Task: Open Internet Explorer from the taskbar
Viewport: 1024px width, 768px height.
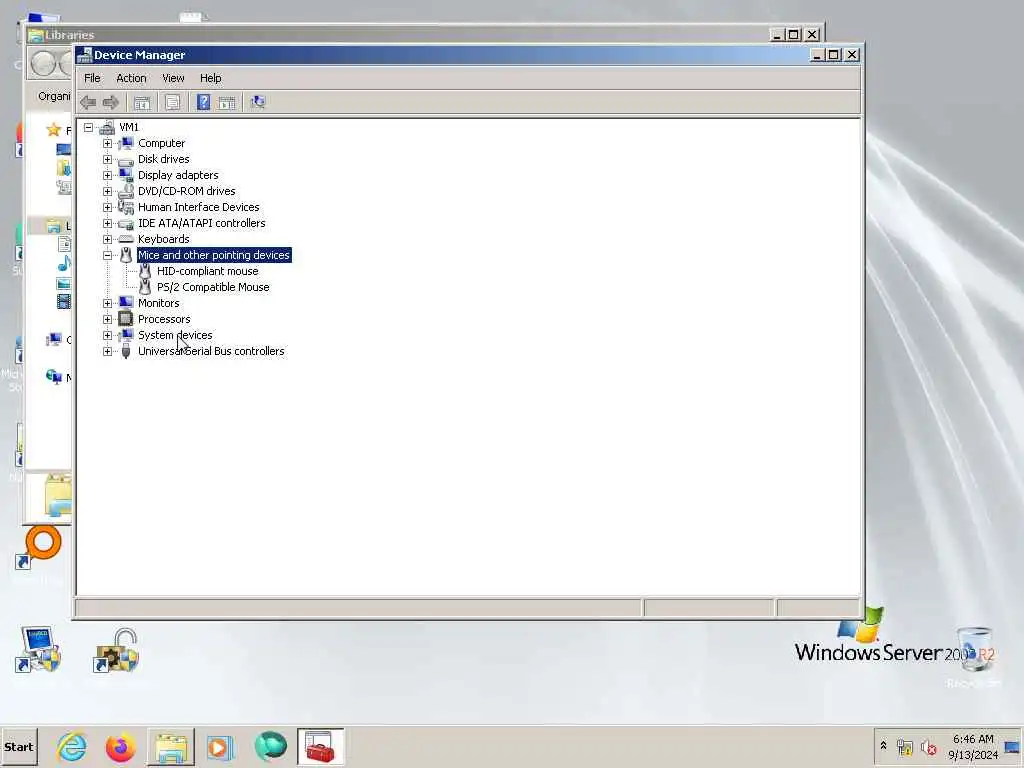Action: click(x=72, y=746)
